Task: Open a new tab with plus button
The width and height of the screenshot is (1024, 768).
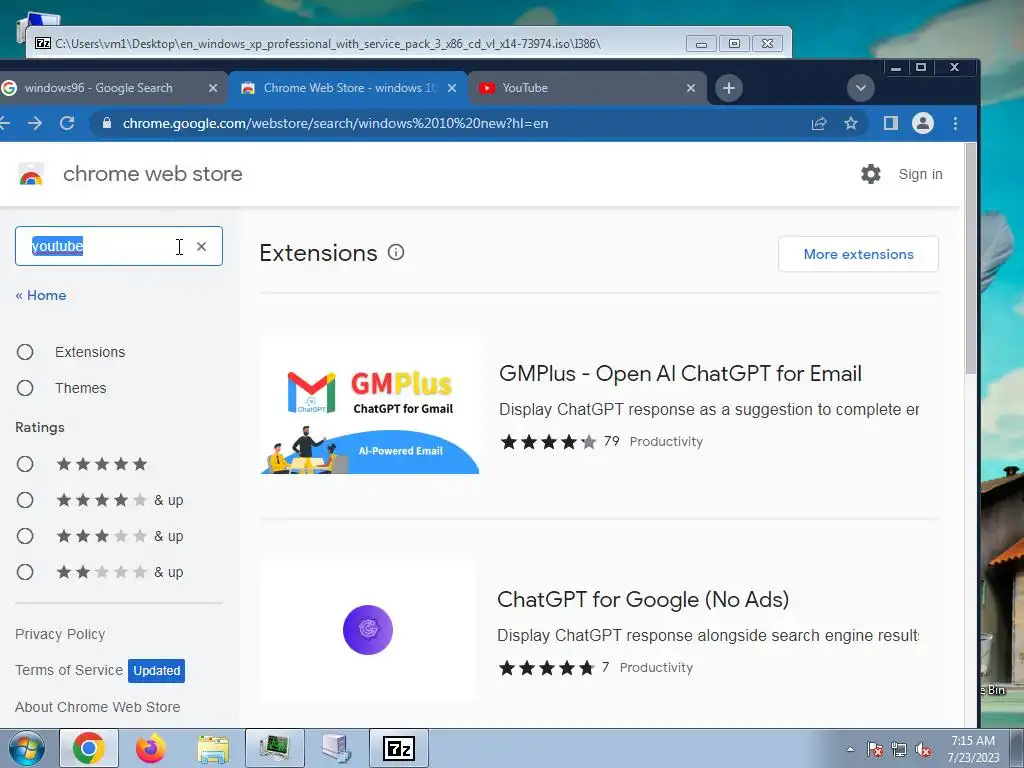Action: tap(729, 88)
